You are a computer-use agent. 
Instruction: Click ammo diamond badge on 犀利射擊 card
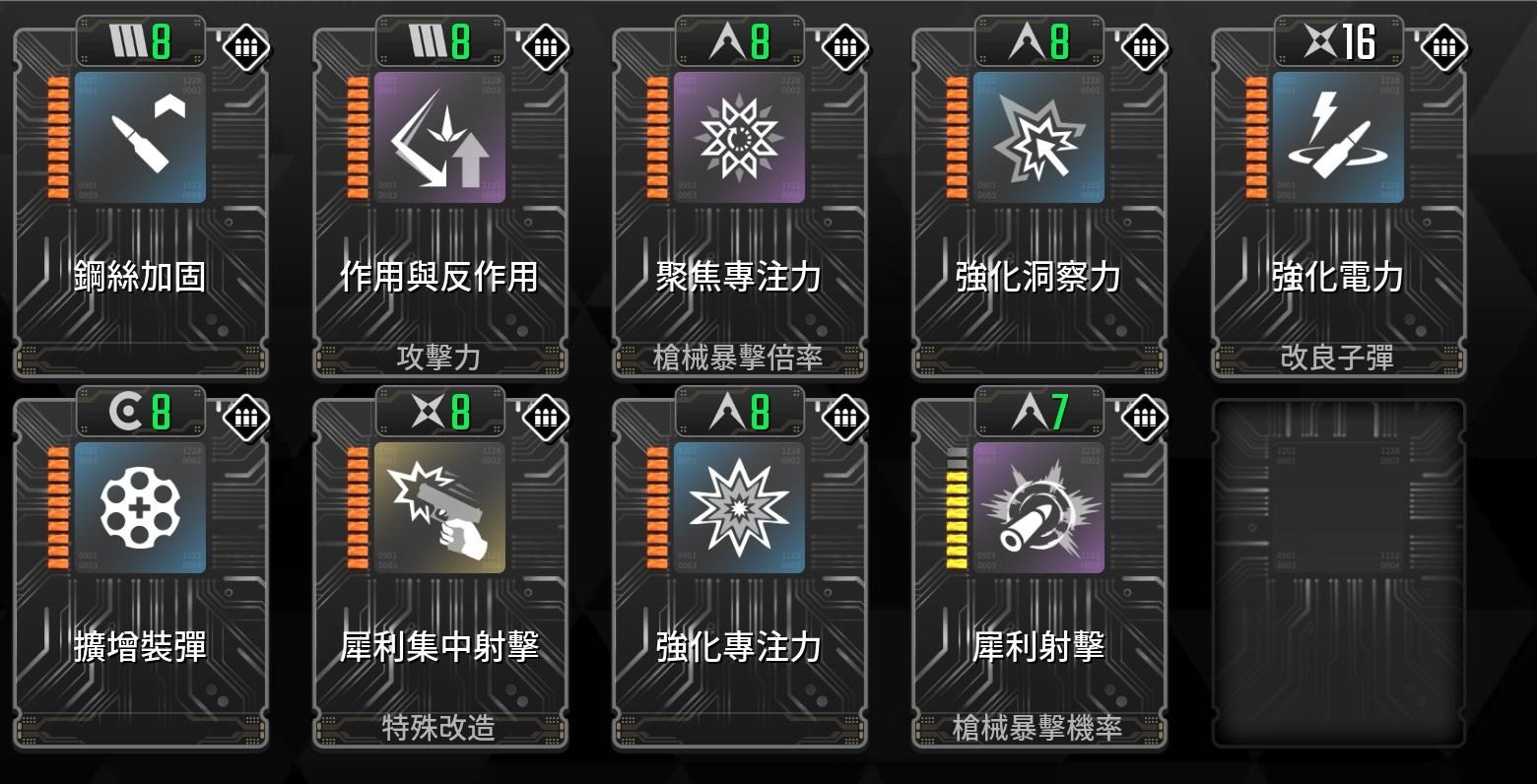tap(1145, 418)
